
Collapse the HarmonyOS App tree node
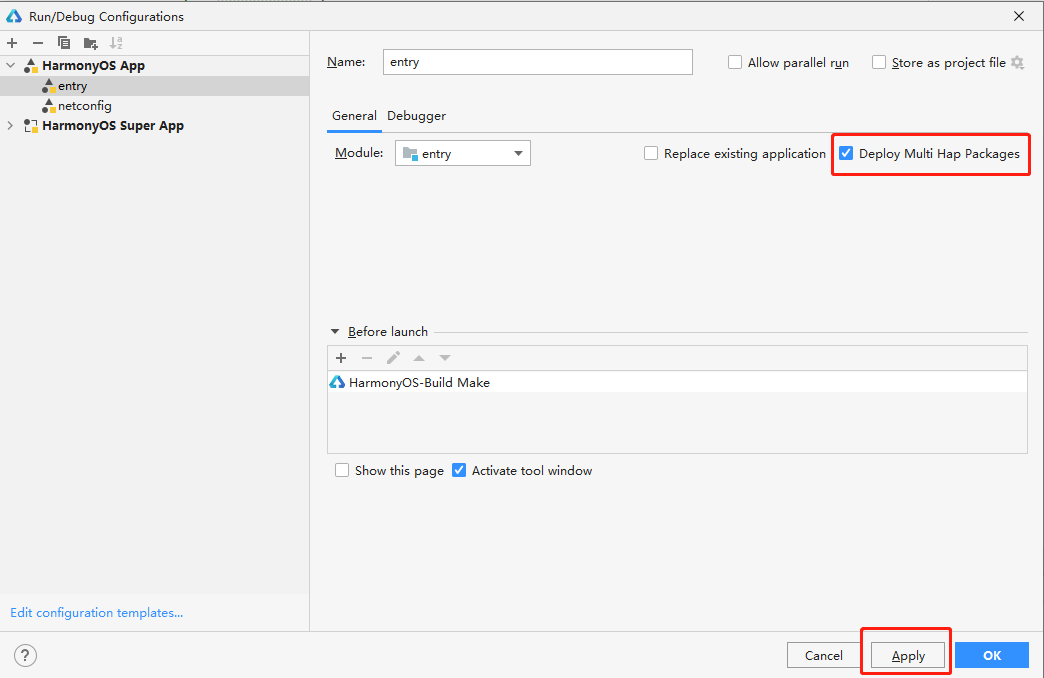pos(11,66)
